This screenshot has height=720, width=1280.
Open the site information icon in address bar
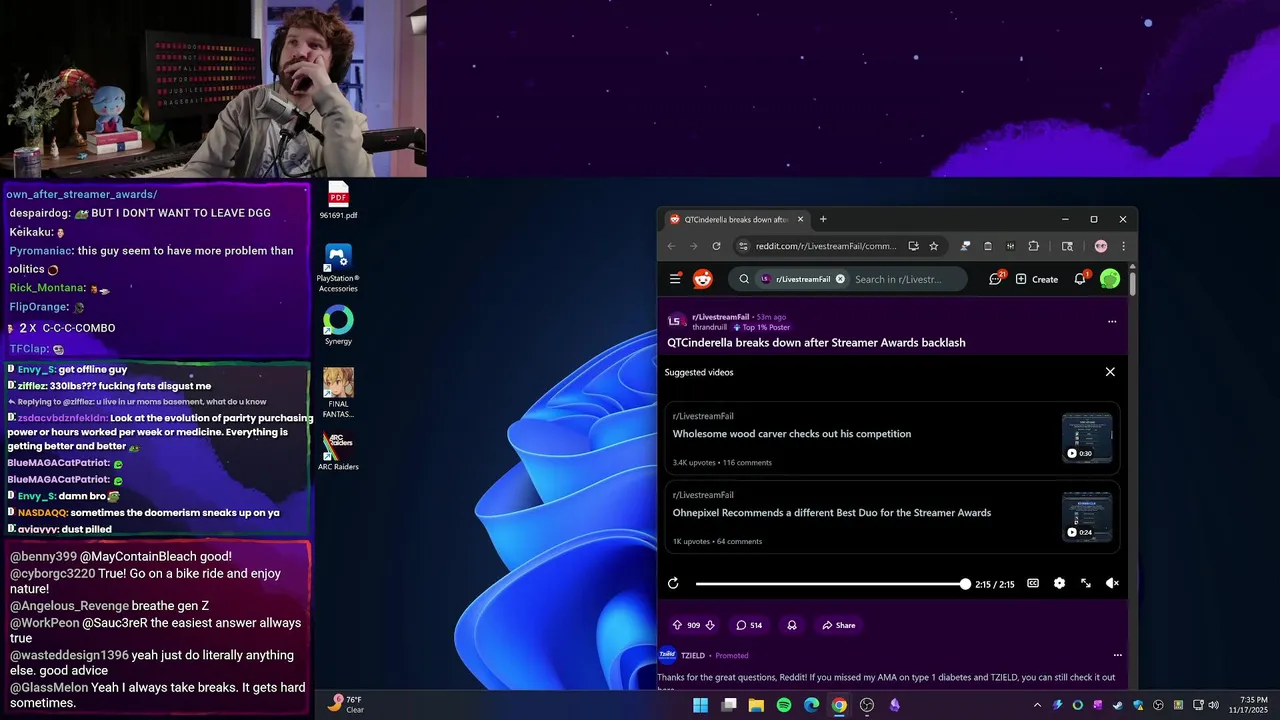point(743,246)
